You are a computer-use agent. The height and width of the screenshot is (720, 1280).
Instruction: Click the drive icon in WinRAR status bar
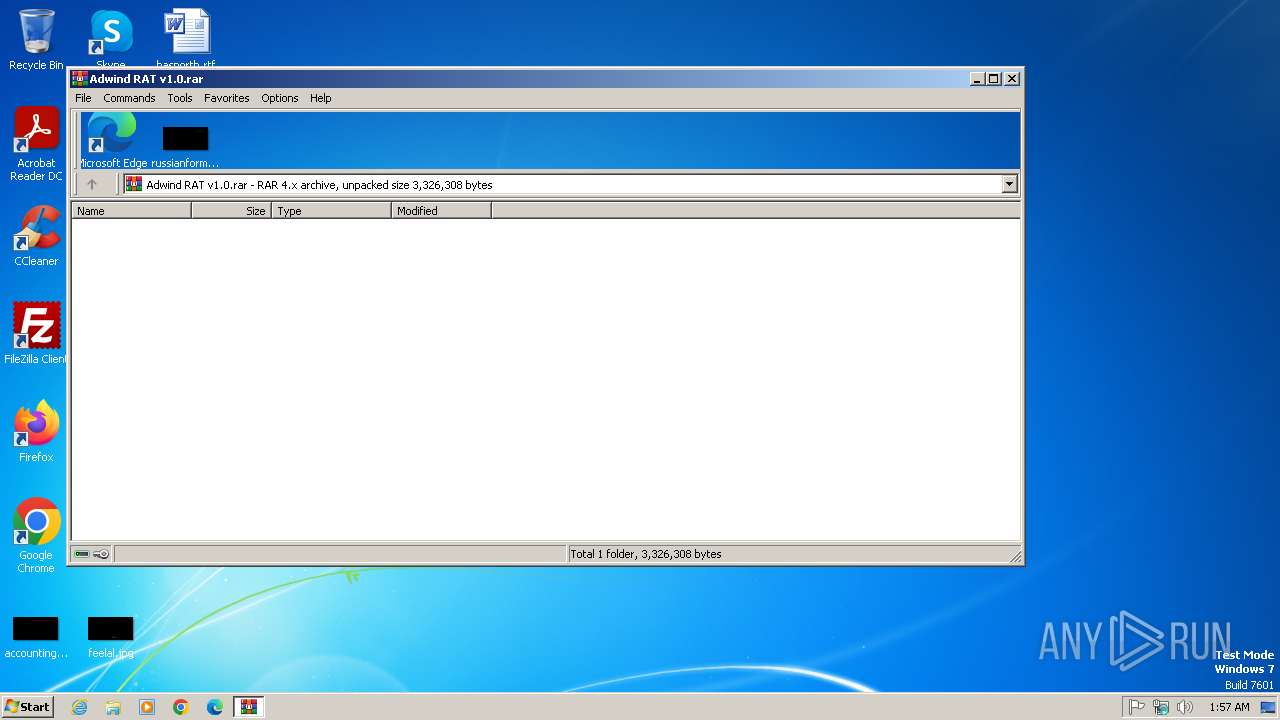[x=82, y=554]
